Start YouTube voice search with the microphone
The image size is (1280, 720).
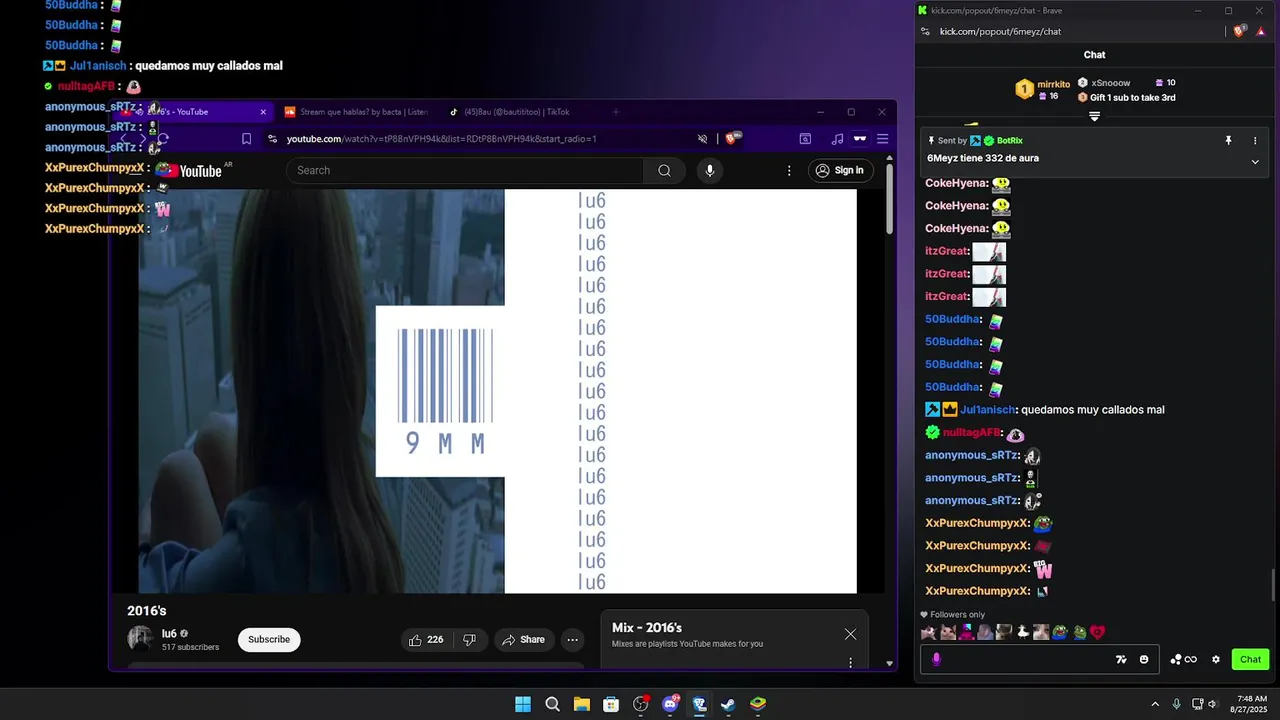pyautogui.click(x=710, y=170)
